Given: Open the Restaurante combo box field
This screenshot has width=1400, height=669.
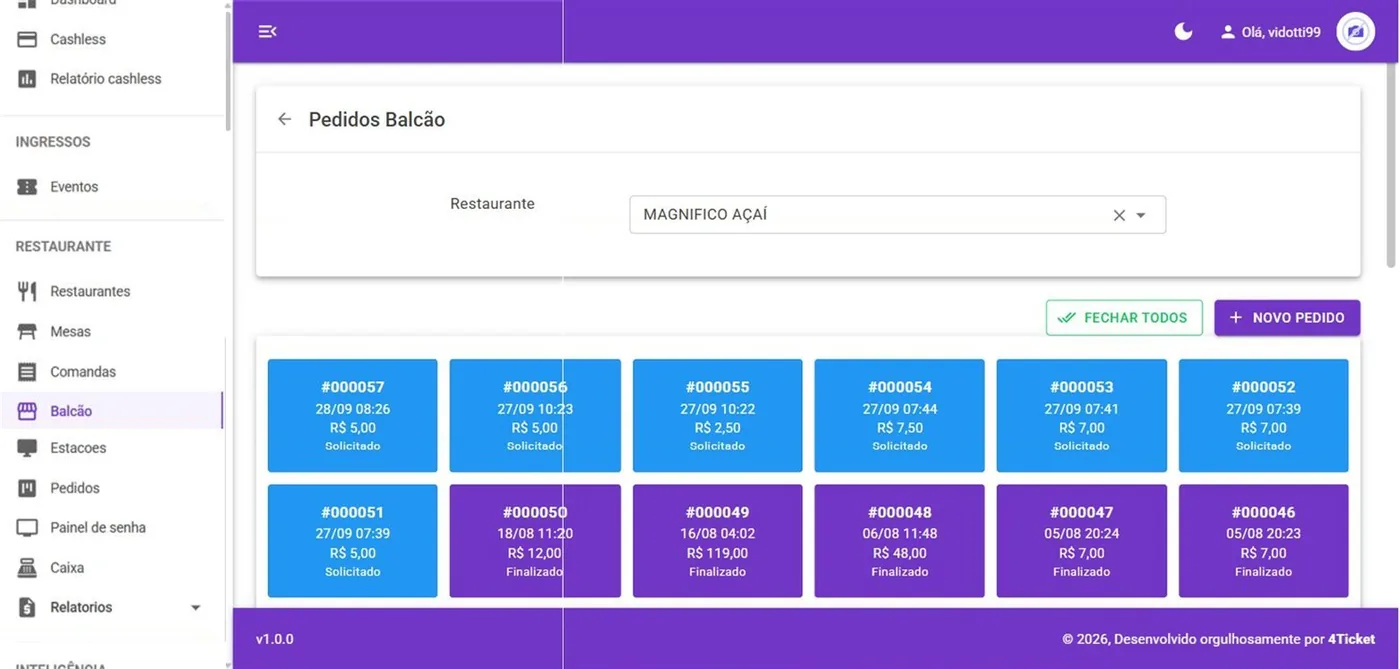Looking at the screenshot, I should click(897, 215).
